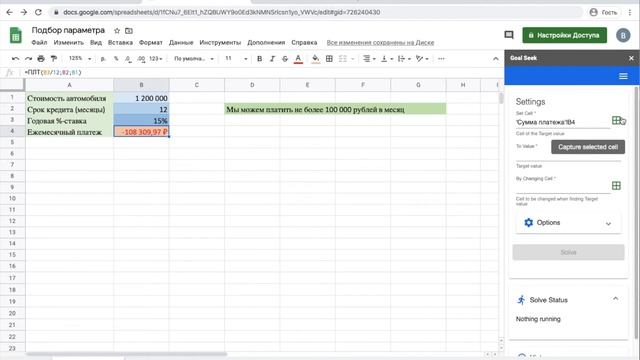640x360 pixels.
Task: Toggle bold formatting
Action: coord(259,59)
